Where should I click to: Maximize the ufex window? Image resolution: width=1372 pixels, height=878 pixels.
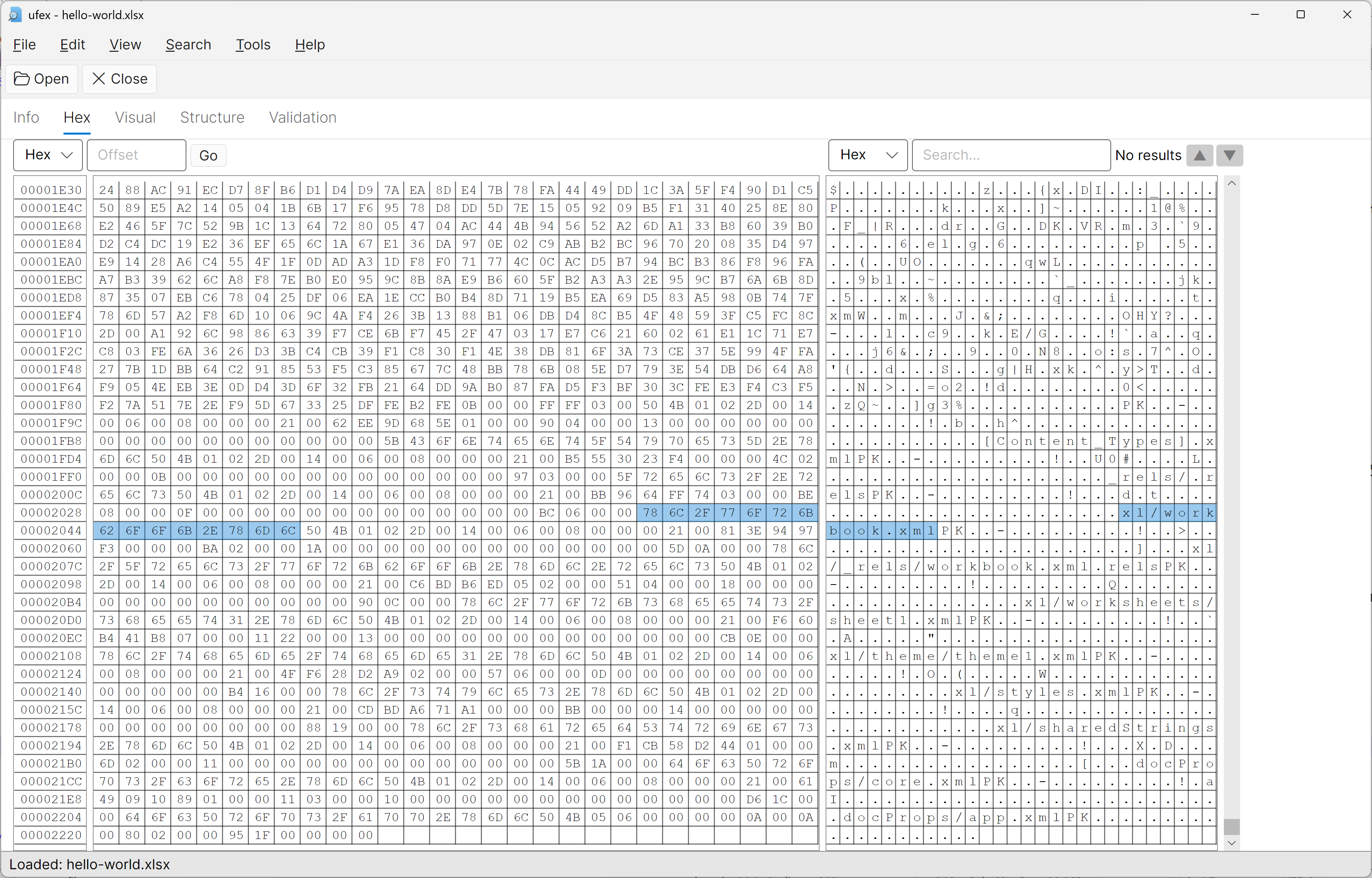1301,15
